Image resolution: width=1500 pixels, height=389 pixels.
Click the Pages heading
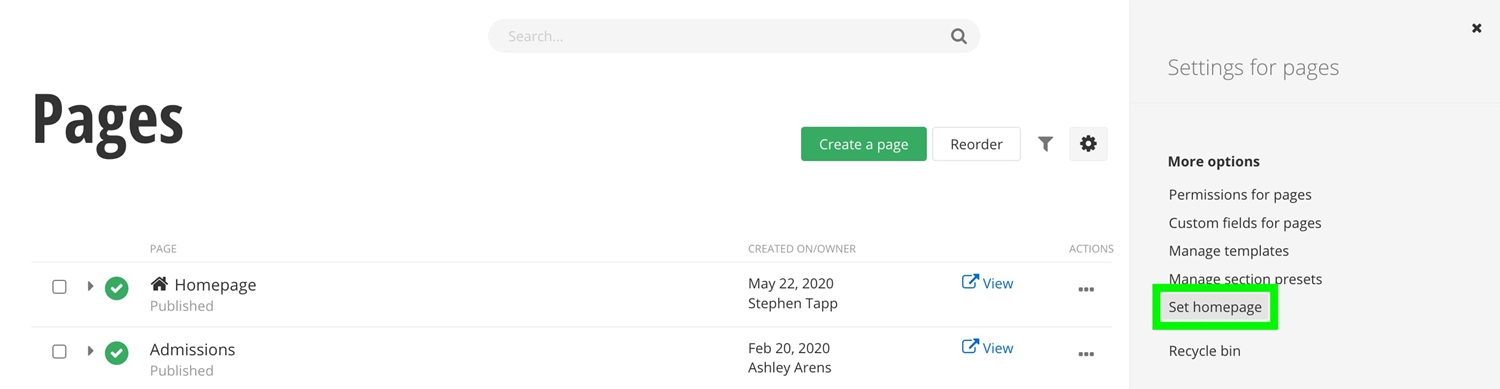pyautogui.click(x=108, y=120)
